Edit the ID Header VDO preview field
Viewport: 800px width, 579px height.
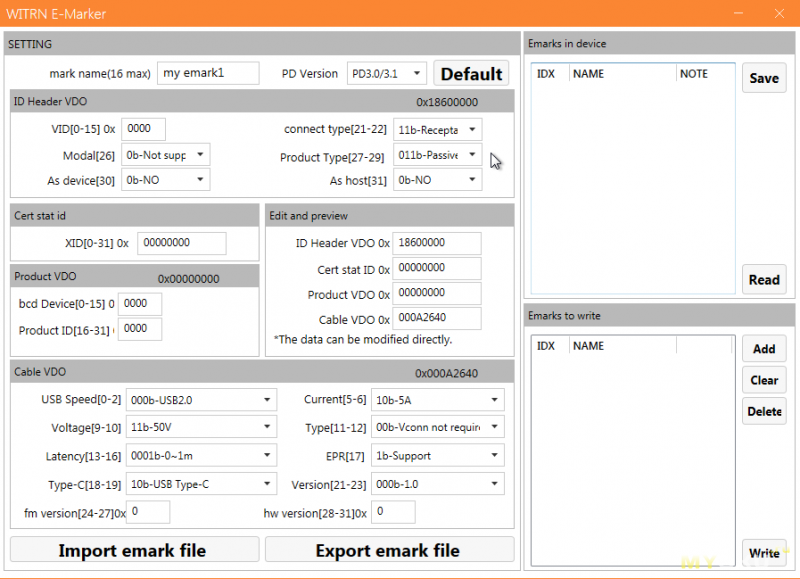437,243
